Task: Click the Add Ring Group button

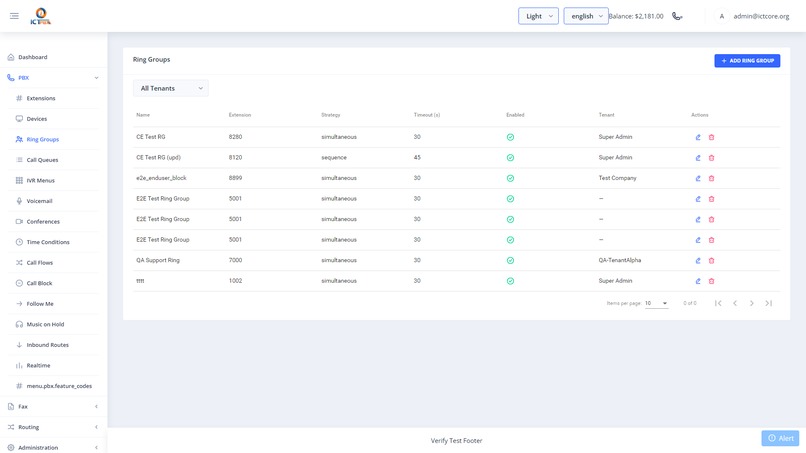Action: 747,61
